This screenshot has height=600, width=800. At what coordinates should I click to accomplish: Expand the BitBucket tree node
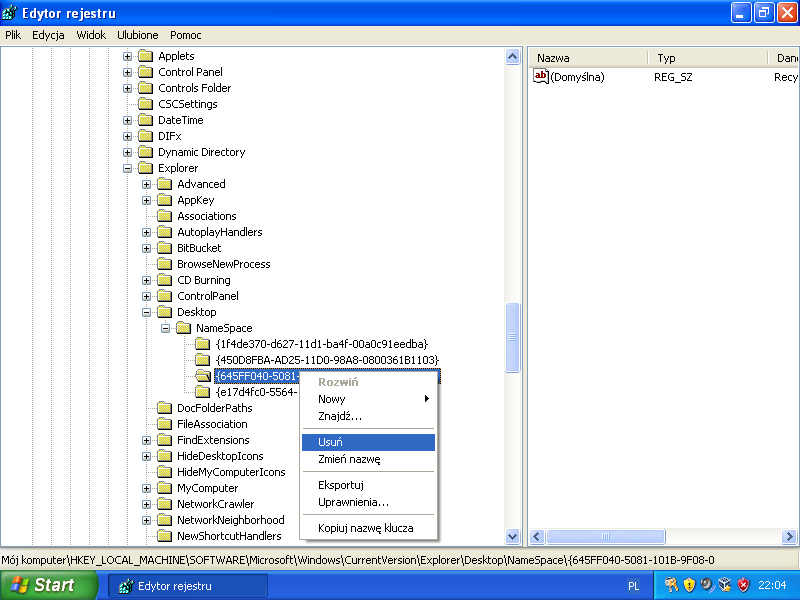pos(146,248)
